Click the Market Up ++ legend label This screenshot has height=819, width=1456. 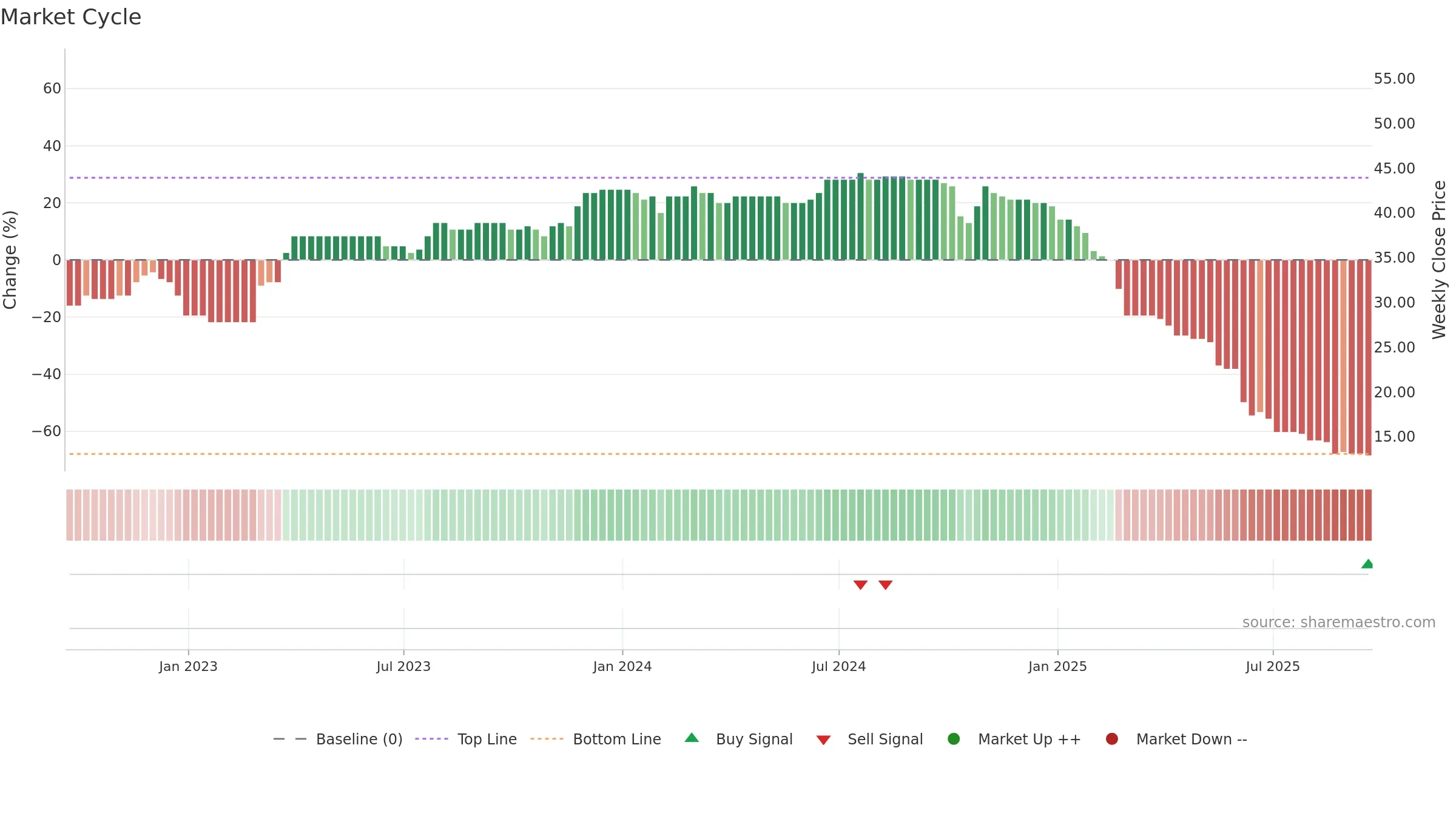1030,739
